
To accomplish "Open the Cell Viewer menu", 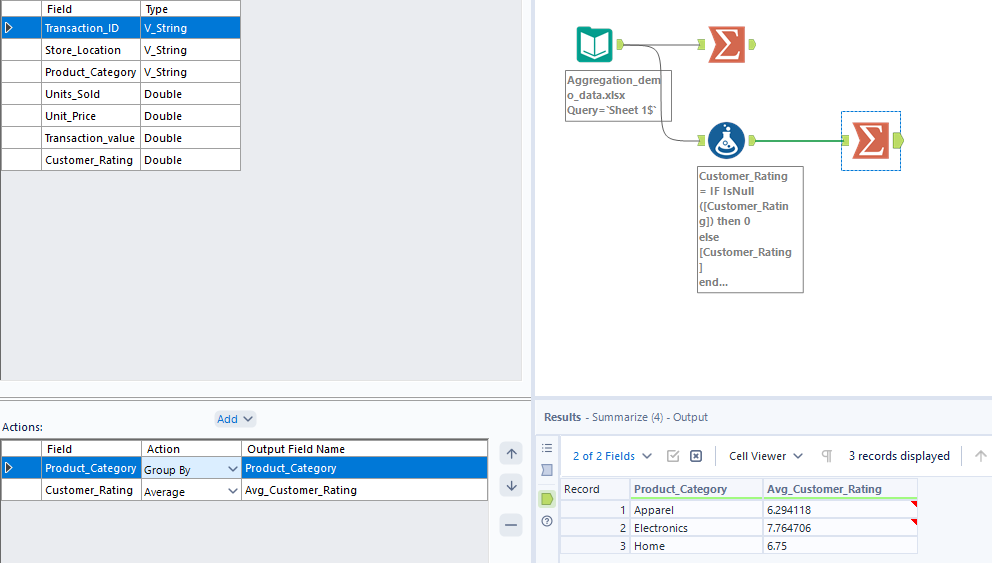I will point(766,456).
